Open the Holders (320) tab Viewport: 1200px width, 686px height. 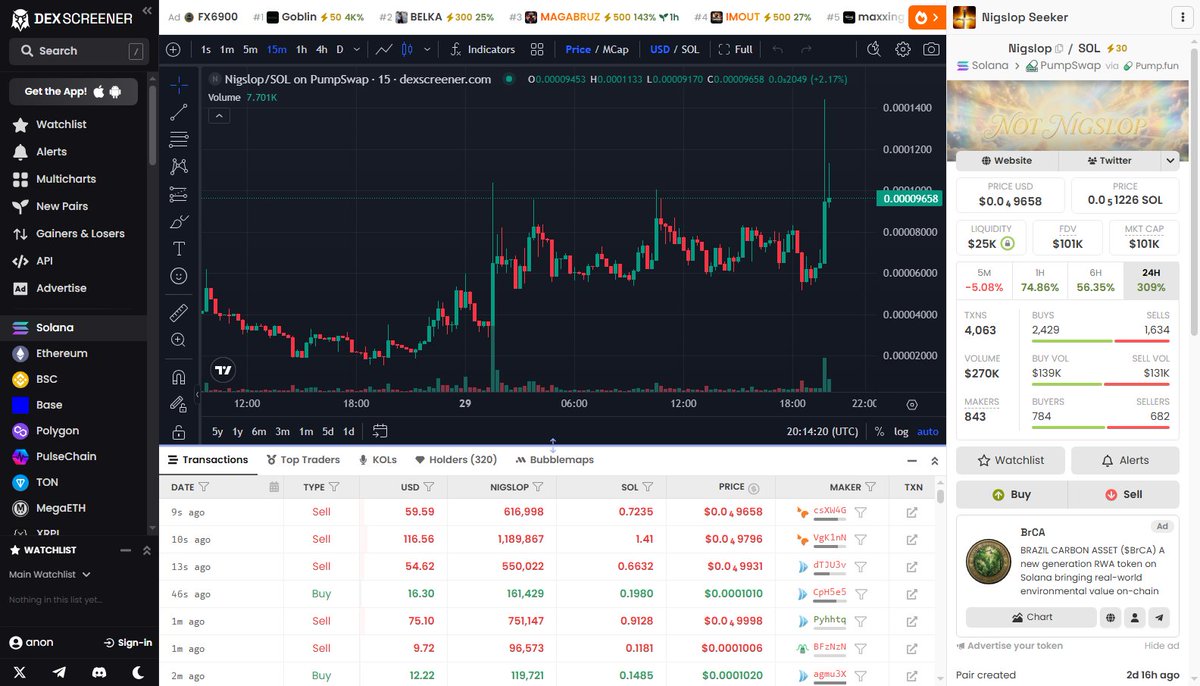tap(456, 460)
